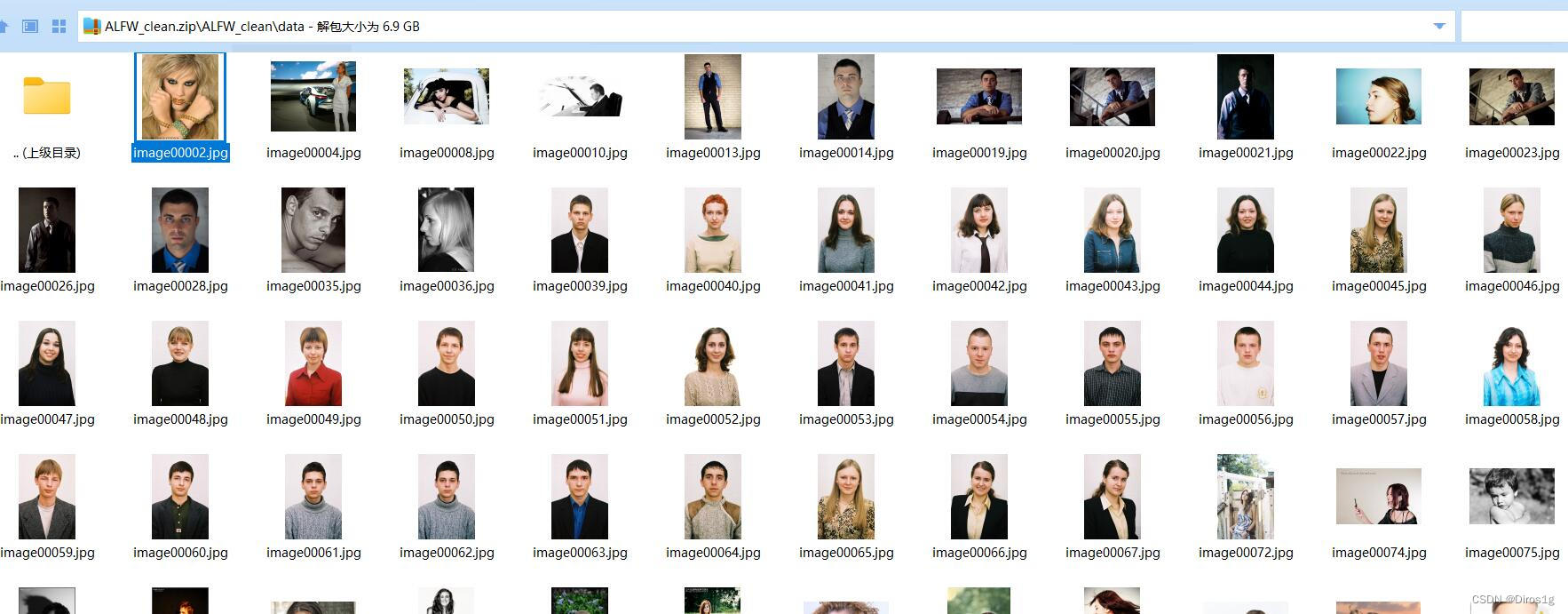Select thumbnail image00048.jpg
Viewport: 1568px width, 614px height.
tap(180, 363)
